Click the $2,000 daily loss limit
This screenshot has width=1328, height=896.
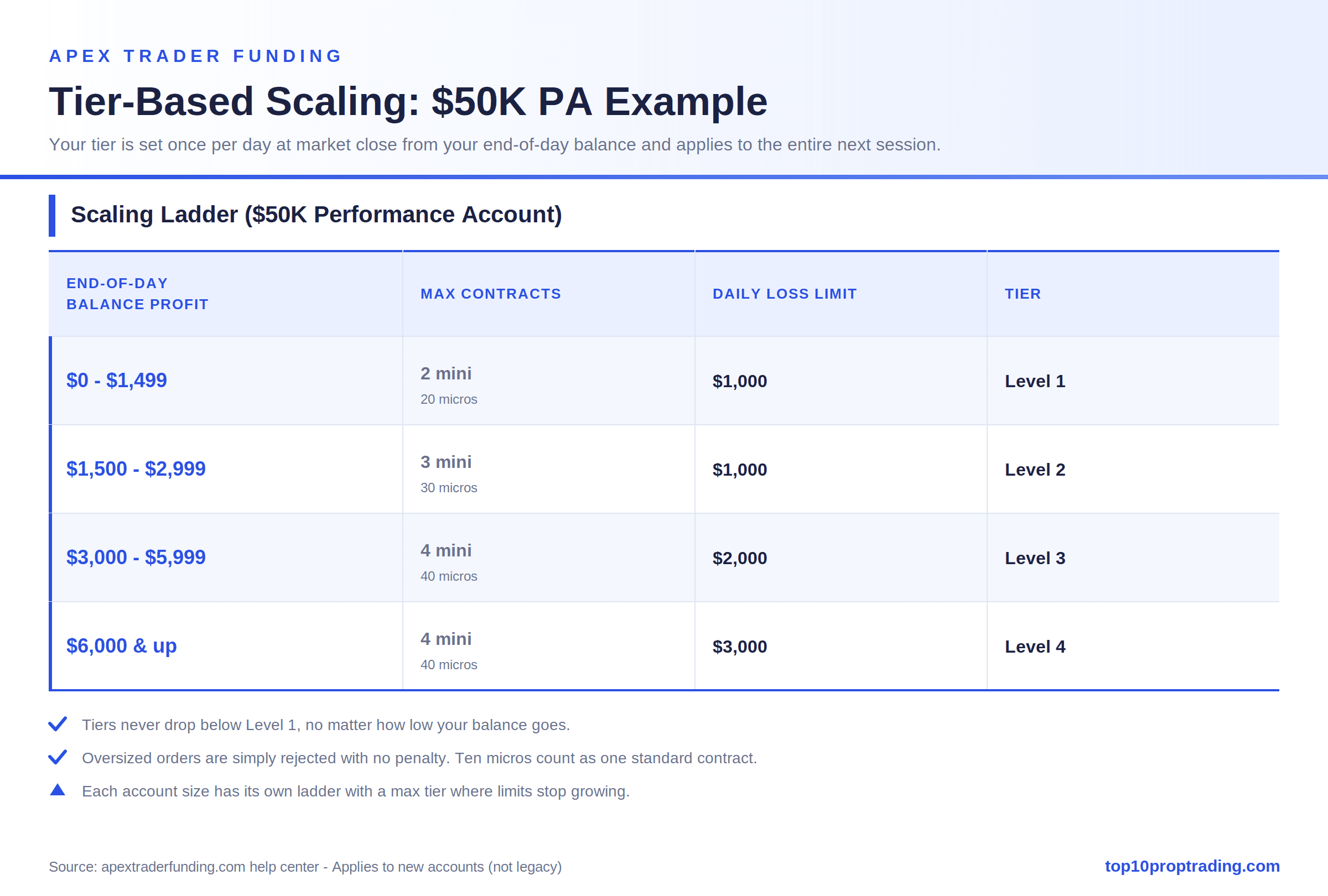(740, 558)
